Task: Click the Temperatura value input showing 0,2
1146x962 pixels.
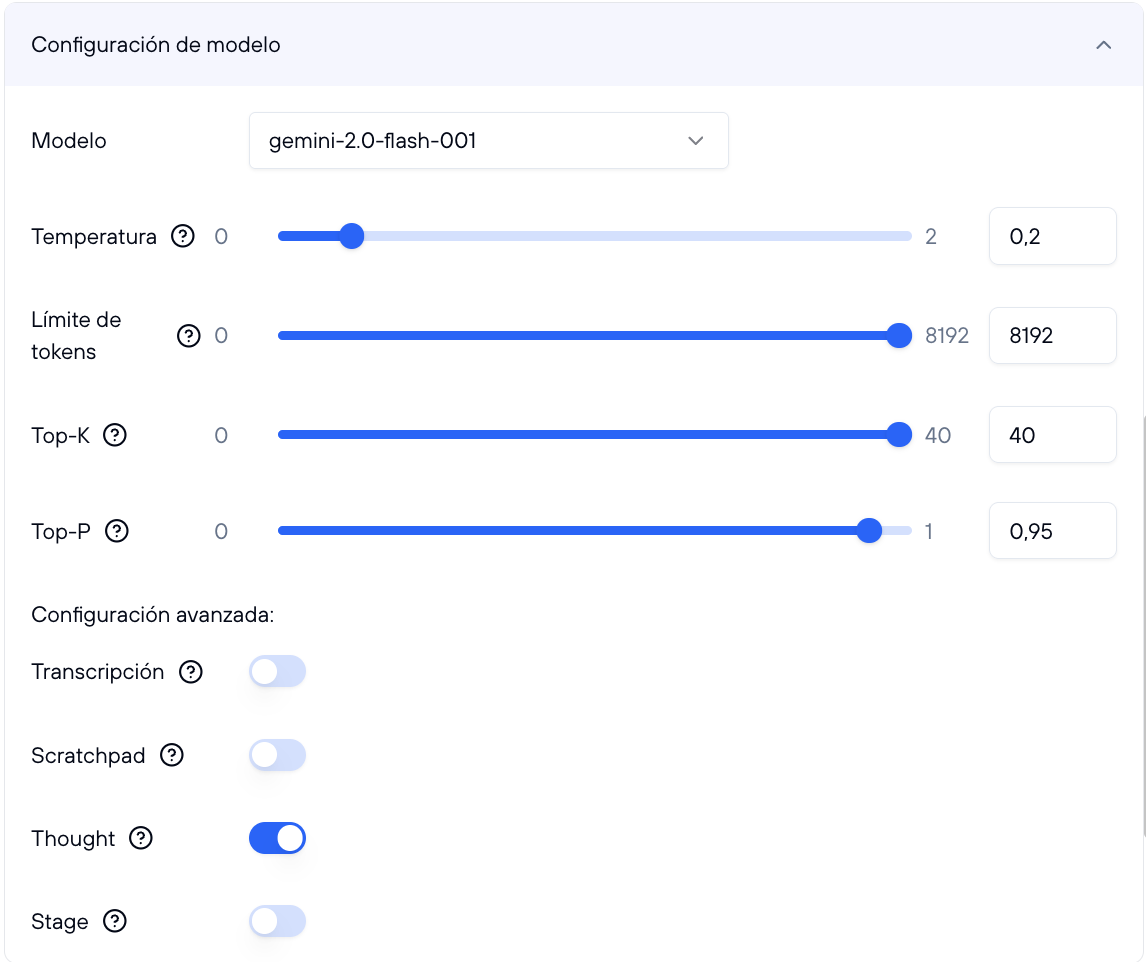Action: pos(1052,236)
